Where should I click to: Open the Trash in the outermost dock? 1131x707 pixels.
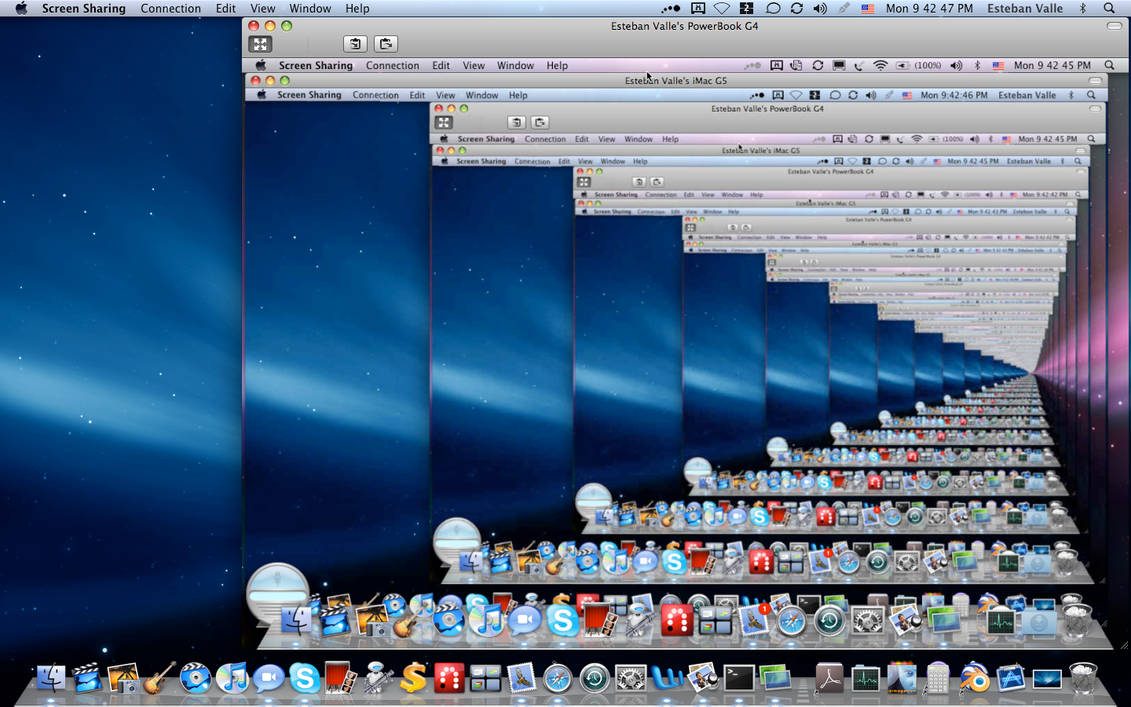(1083, 678)
